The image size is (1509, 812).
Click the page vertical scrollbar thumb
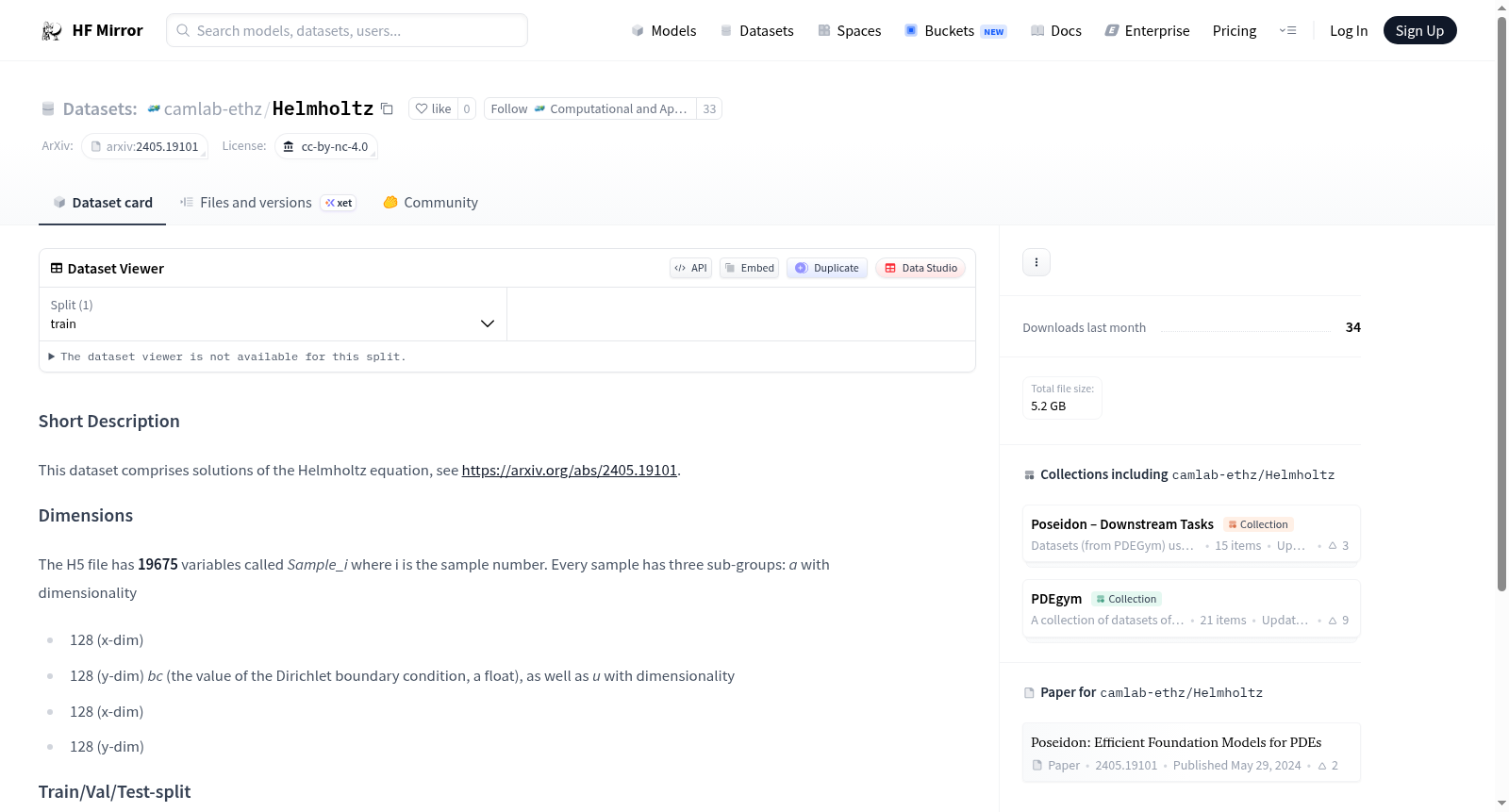pos(1501,302)
